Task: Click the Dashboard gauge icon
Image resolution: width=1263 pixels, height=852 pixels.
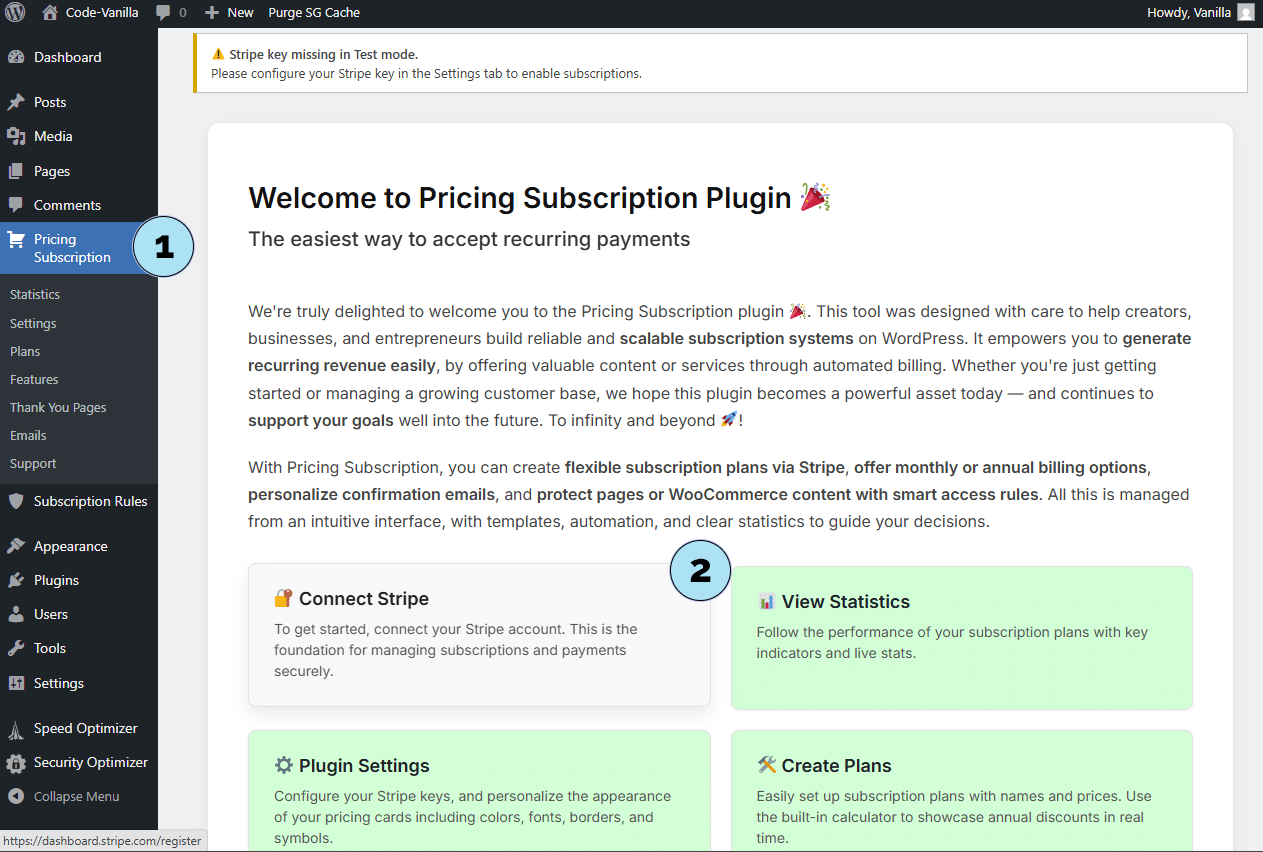Action: (16, 57)
